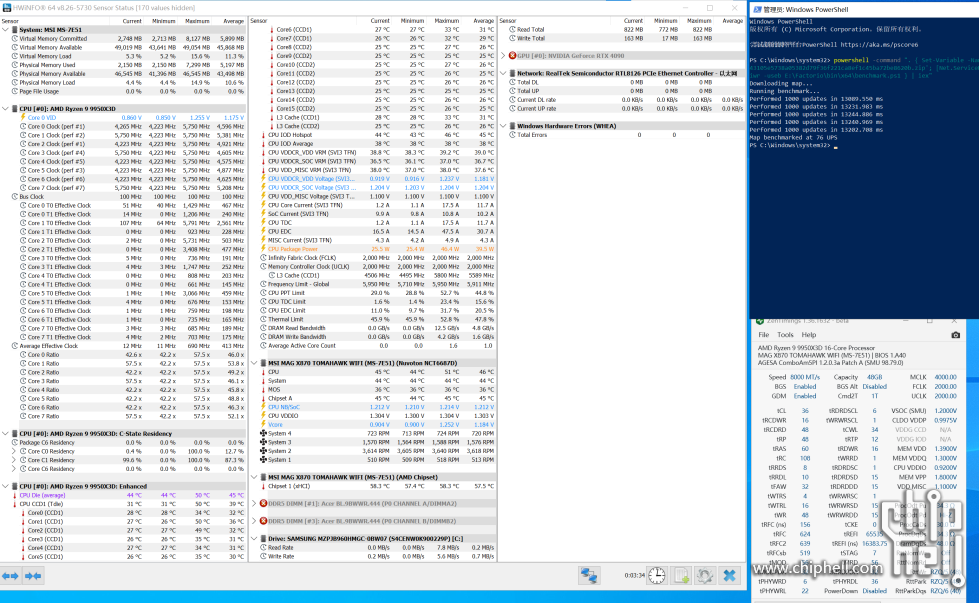Image resolution: width=979 pixels, height=603 pixels.
Task: Click the icon of Windows Hardware Errors (WHEA) group
Action: pyautogui.click(x=513, y=125)
